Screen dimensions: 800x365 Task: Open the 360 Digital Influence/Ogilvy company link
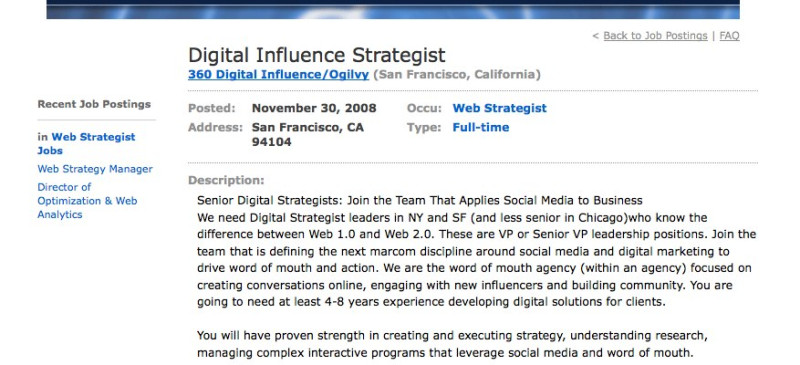pos(278,75)
